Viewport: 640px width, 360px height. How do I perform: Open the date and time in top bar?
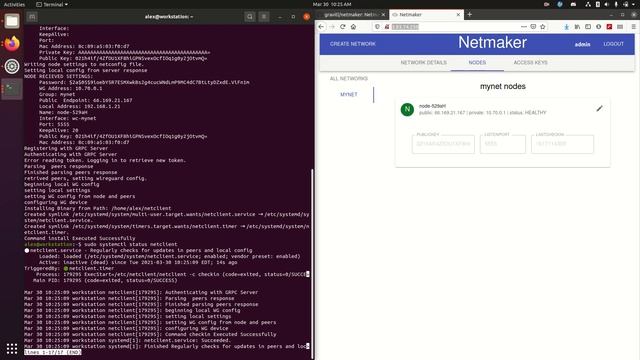pos(332,4)
